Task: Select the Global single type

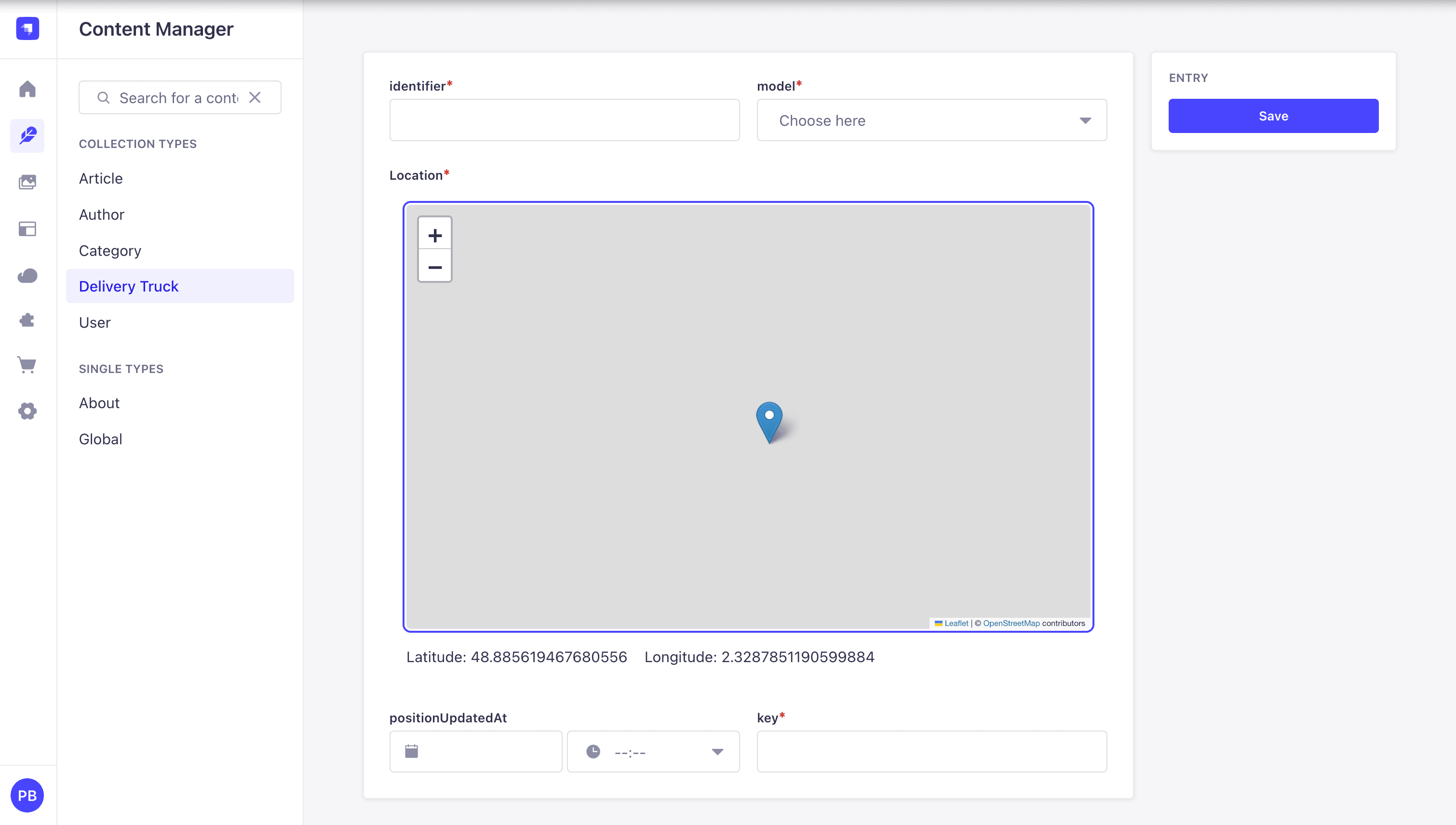Action: point(100,439)
